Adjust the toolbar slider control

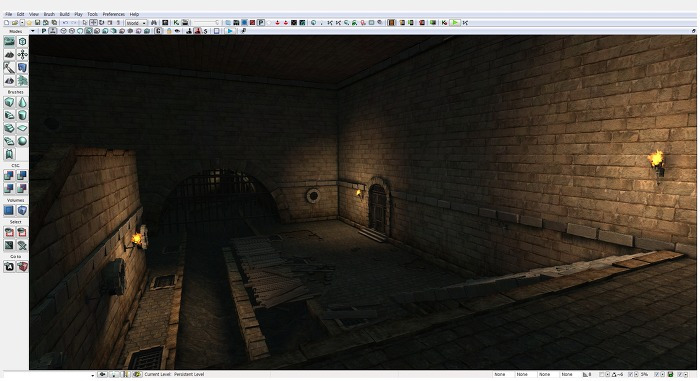pos(207,22)
